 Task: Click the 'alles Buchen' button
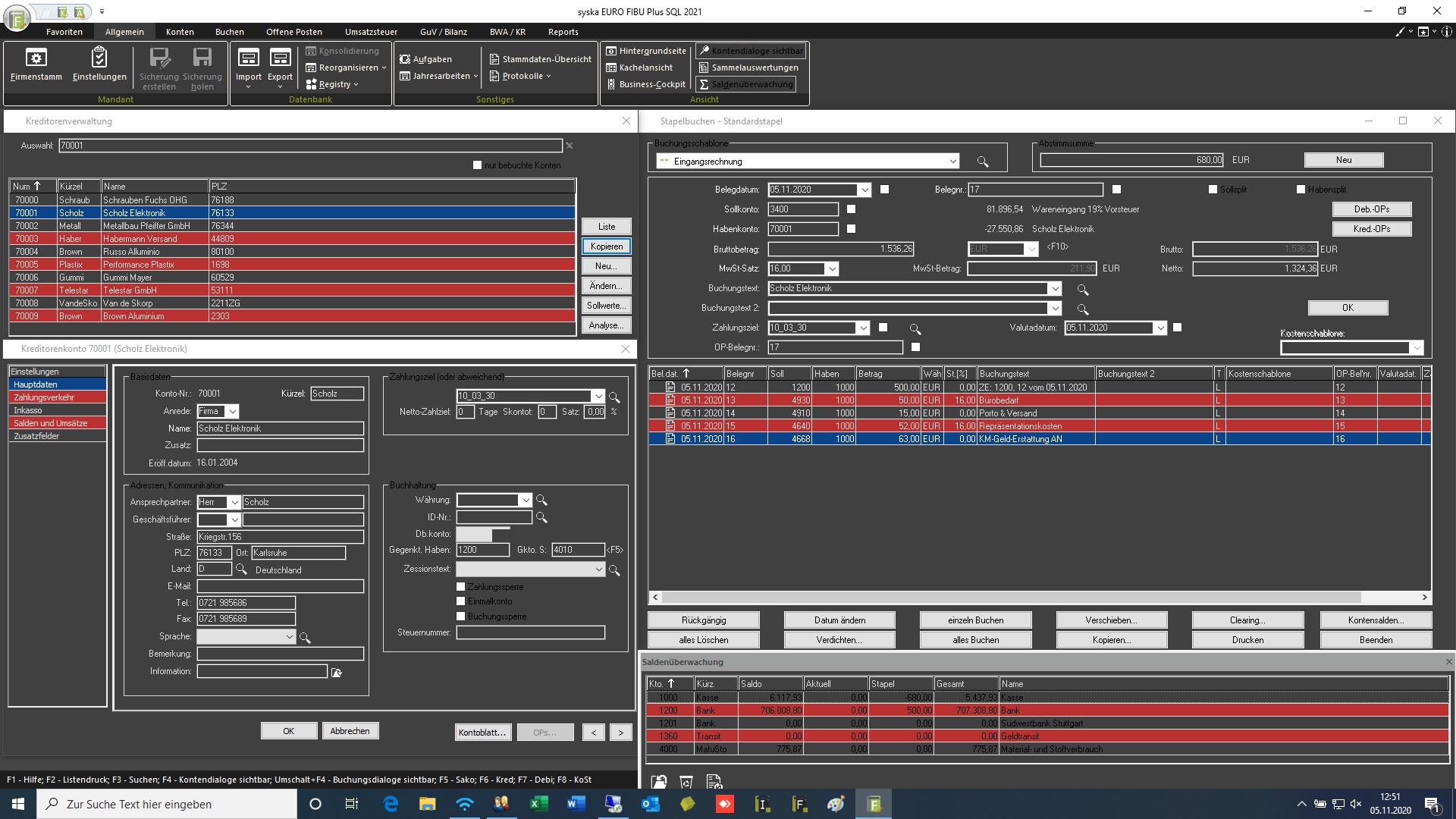975,640
